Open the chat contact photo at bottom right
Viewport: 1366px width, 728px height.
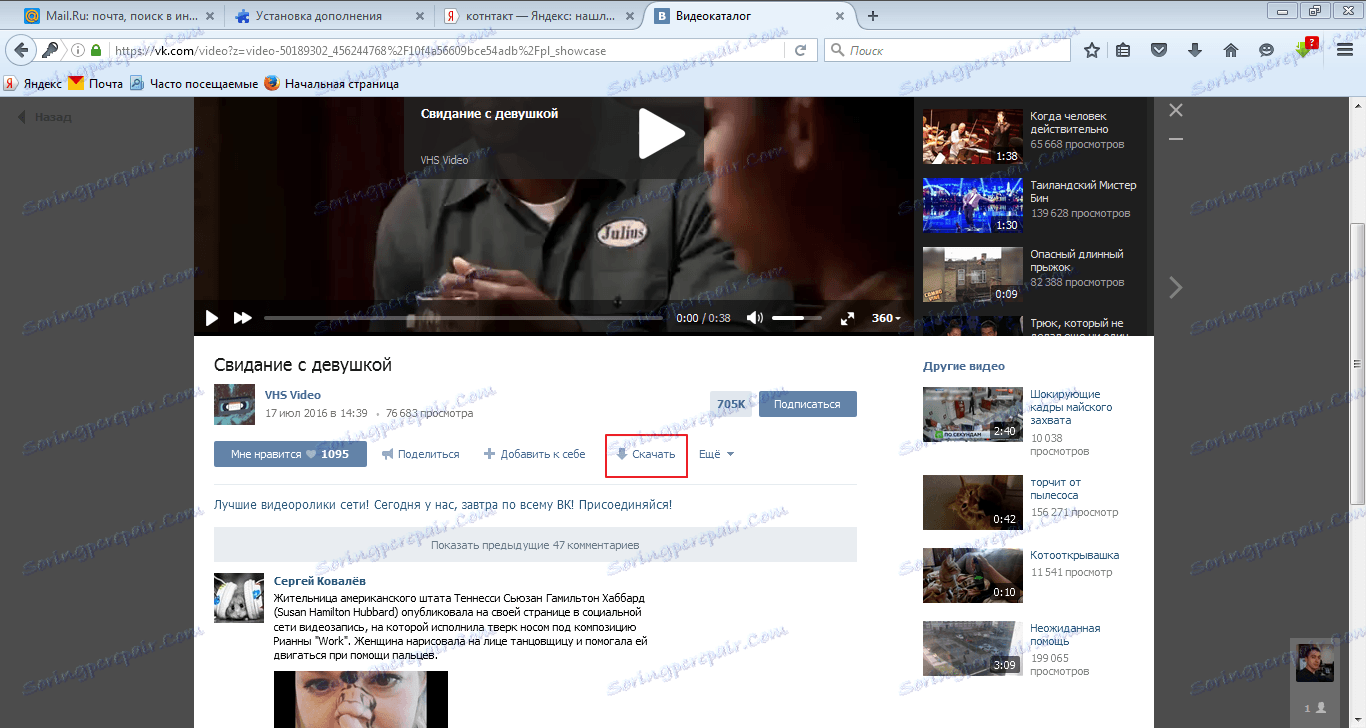pos(1315,663)
